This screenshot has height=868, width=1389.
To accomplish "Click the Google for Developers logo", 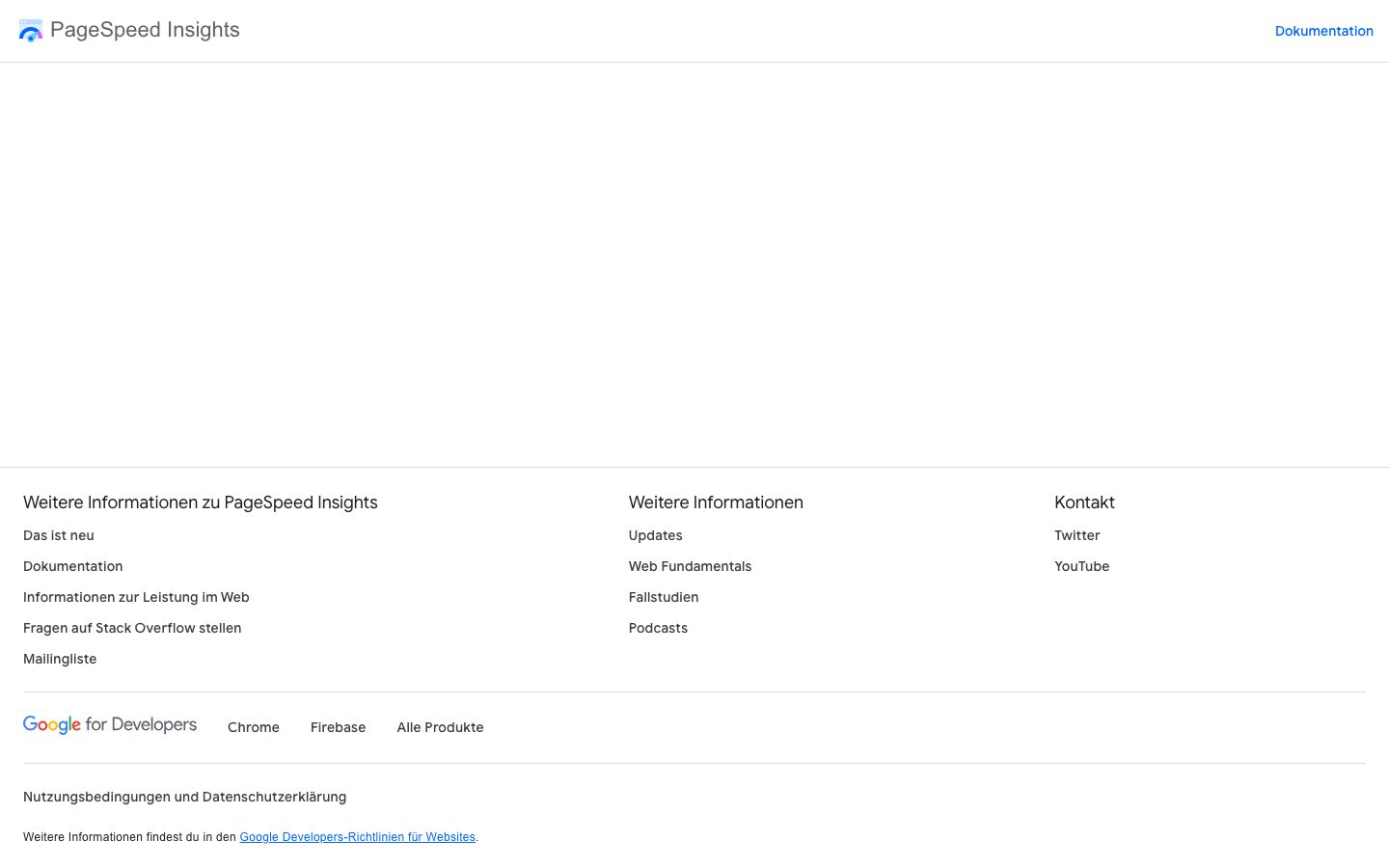I will [110, 725].
